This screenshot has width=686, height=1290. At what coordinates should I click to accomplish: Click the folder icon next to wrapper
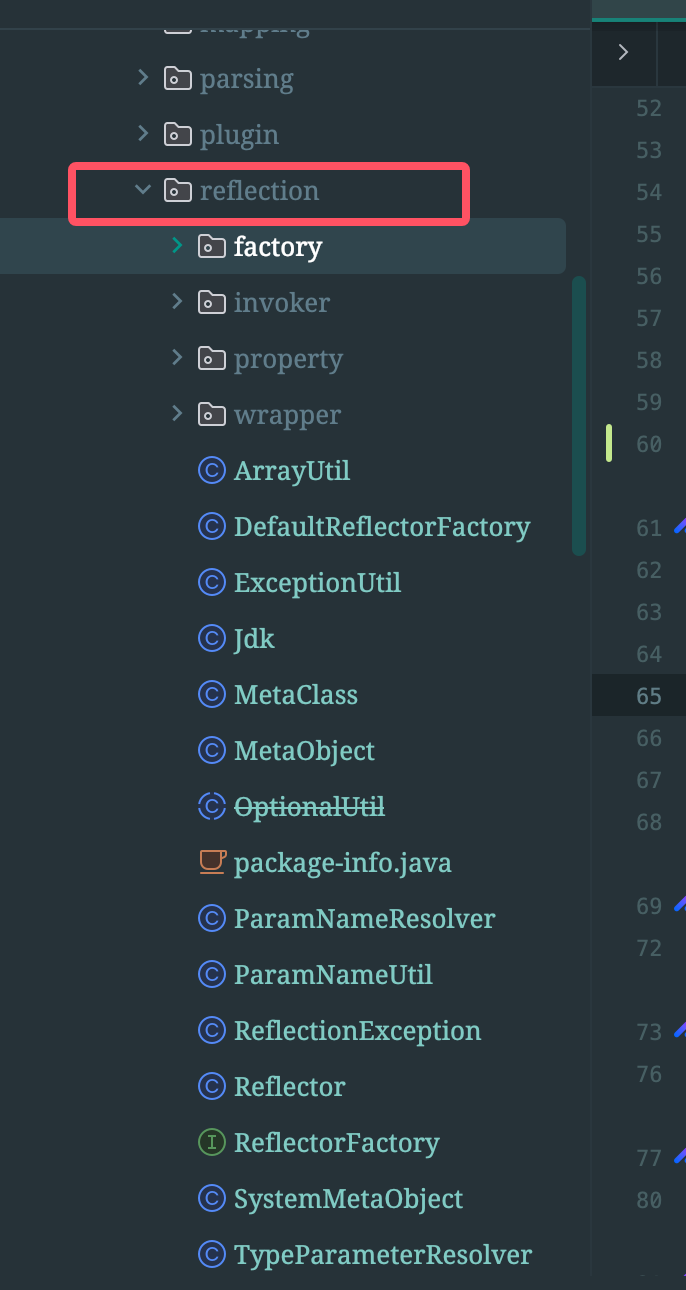[x=211, y=414]
